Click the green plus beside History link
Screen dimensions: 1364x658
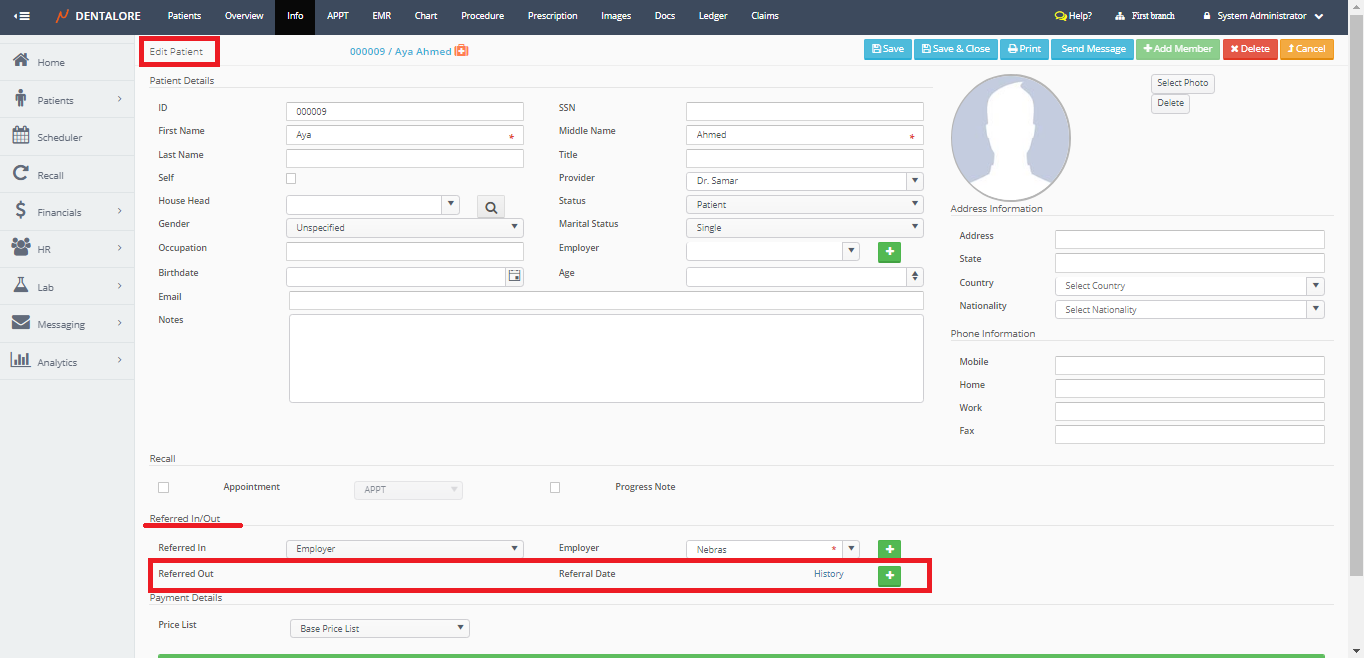(x=889, y=576)
